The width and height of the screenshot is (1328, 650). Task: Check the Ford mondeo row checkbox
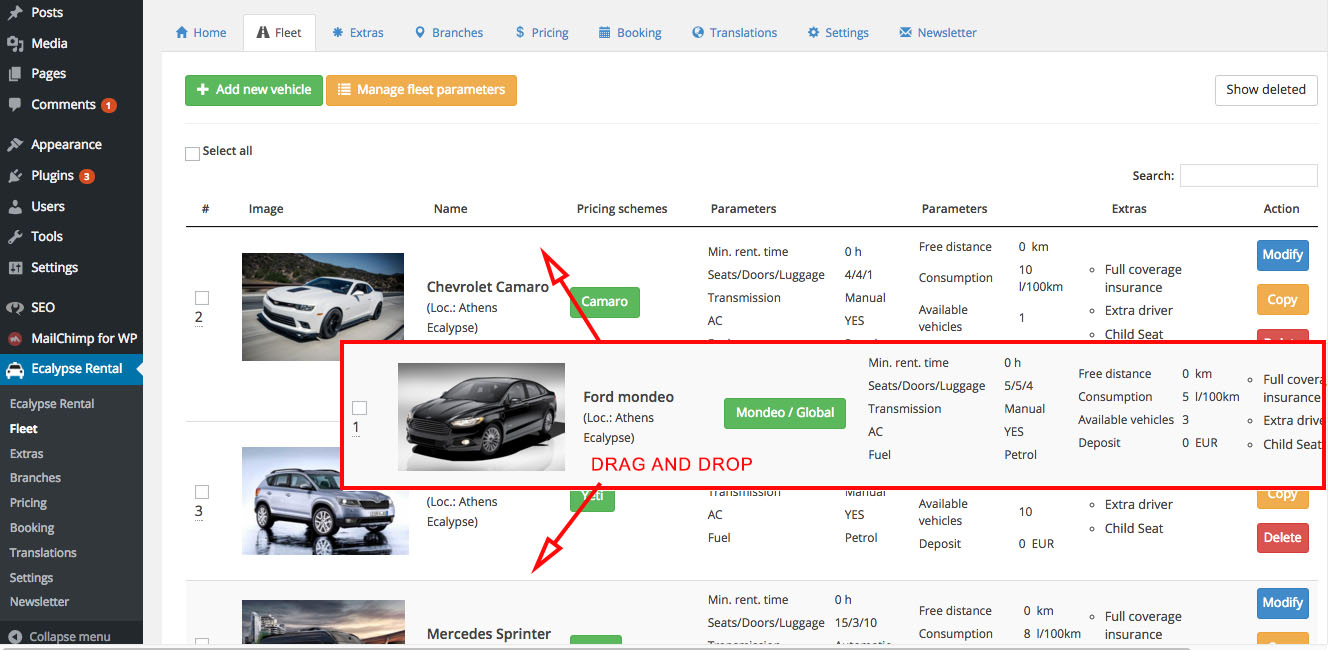coord(360,408)
